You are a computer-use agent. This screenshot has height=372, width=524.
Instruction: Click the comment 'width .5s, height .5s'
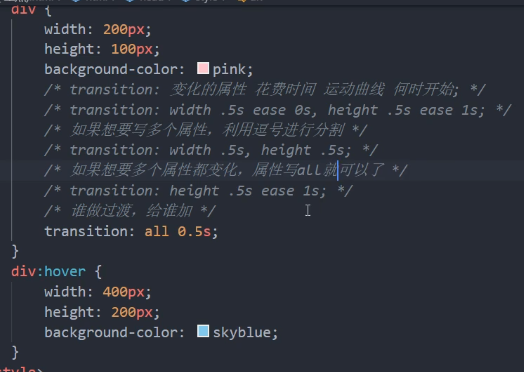tap(211, 150)
